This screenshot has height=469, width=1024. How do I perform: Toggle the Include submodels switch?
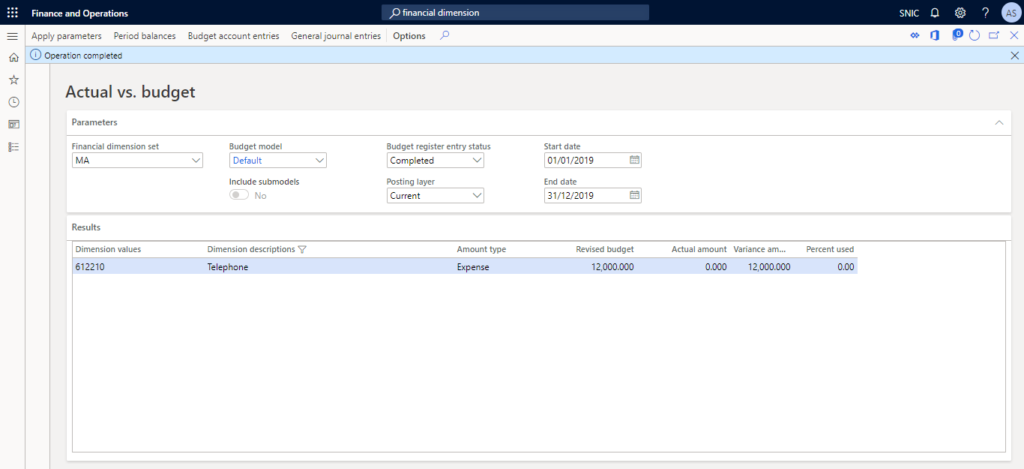(x=239, y=195)
